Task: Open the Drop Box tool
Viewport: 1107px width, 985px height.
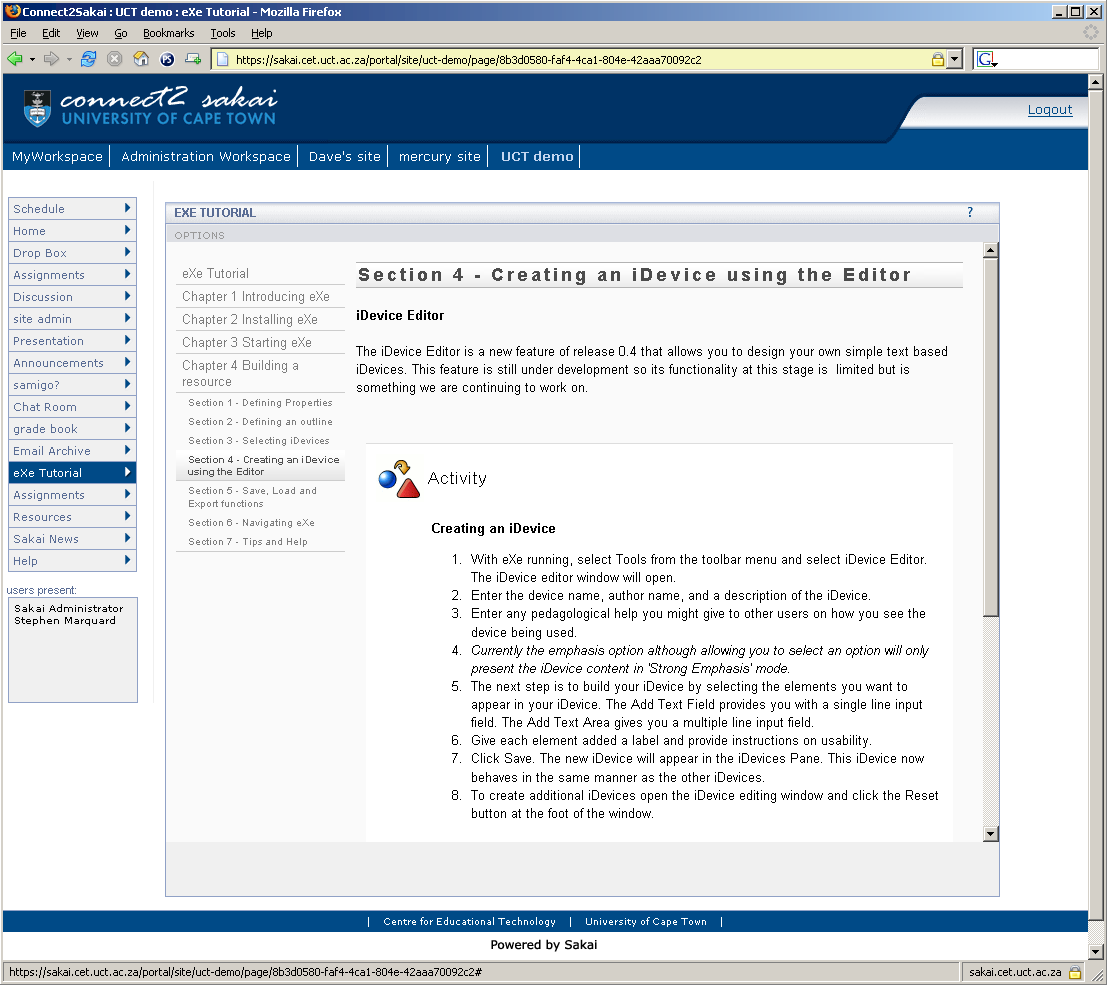Action: pyautogui.click(x=72, y=253)
